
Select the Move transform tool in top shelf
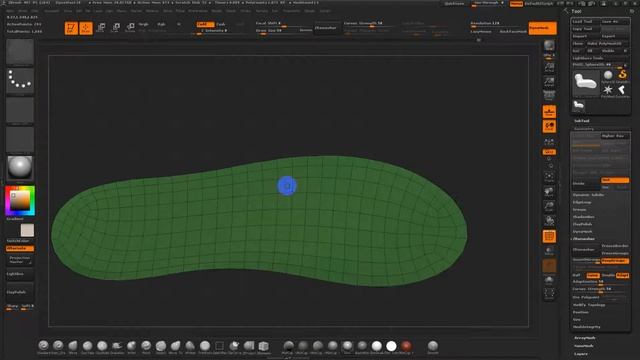point(101,28)
